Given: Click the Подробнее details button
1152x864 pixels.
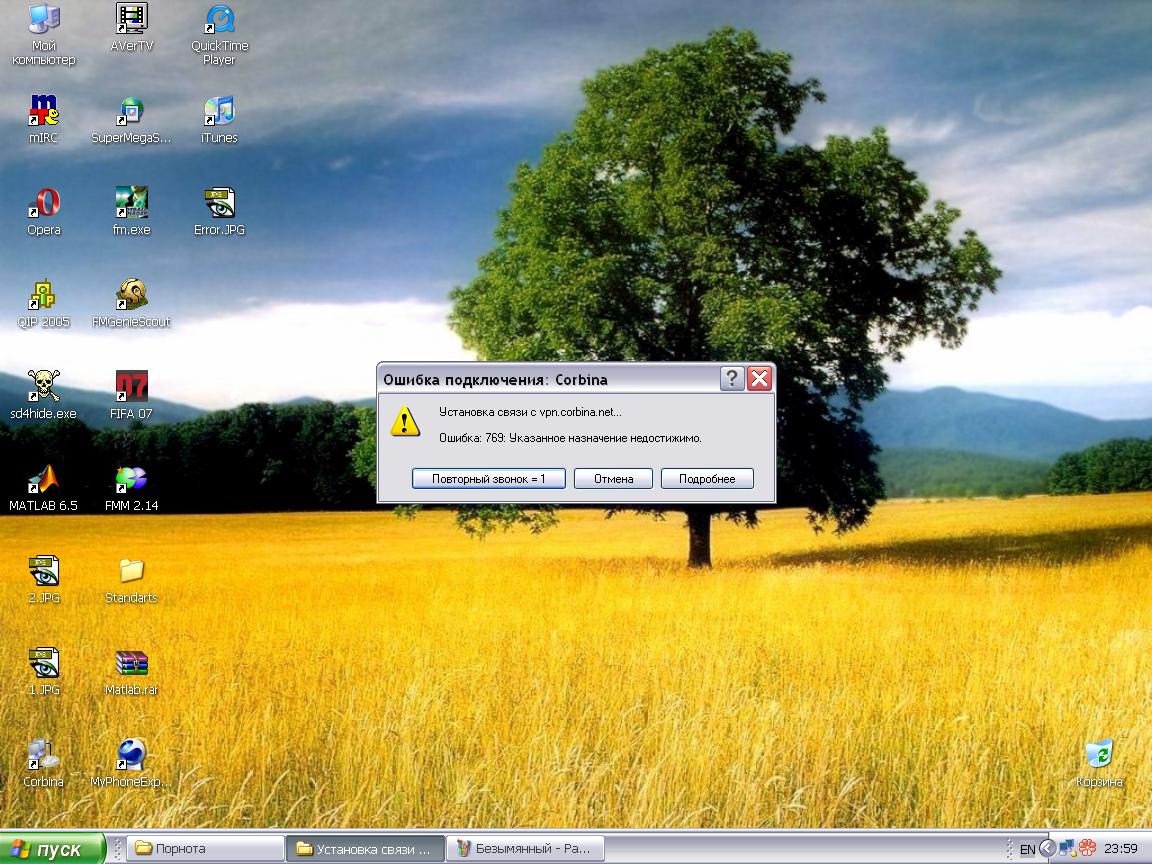Looking at the screenshot, I should [707, 479].
